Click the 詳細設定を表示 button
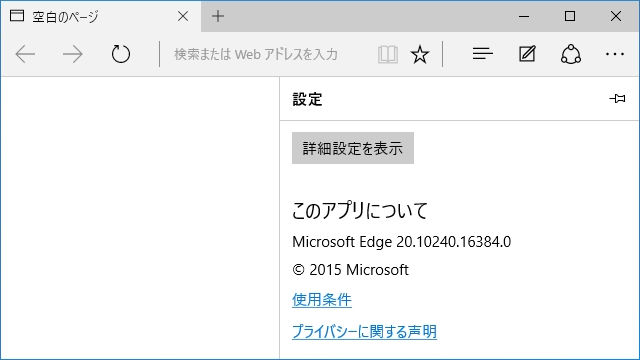640x360 pixels. click(353, 148)
